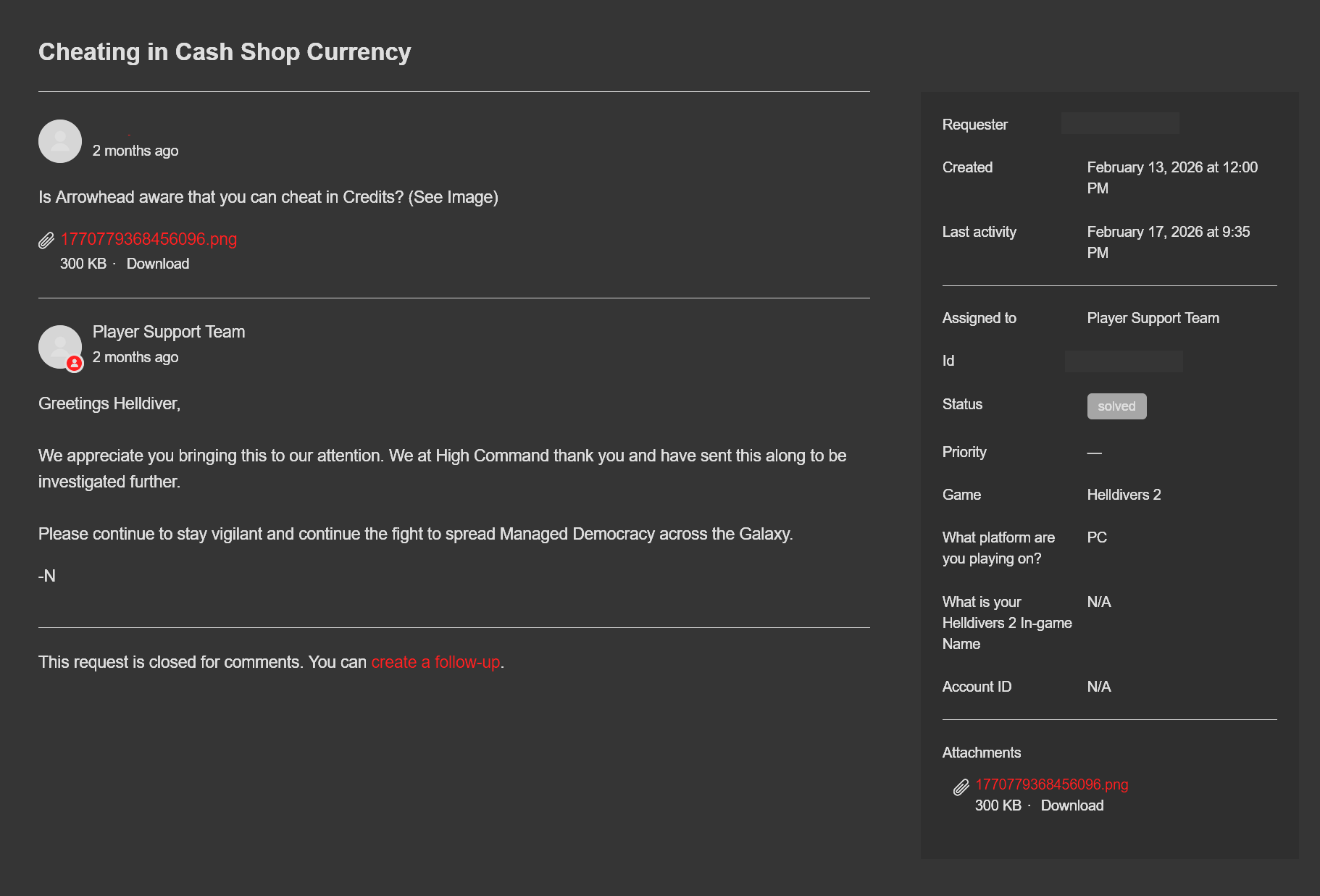Click the '-N' signature text
Viewport: 1320px width, 896px height.
47,576
